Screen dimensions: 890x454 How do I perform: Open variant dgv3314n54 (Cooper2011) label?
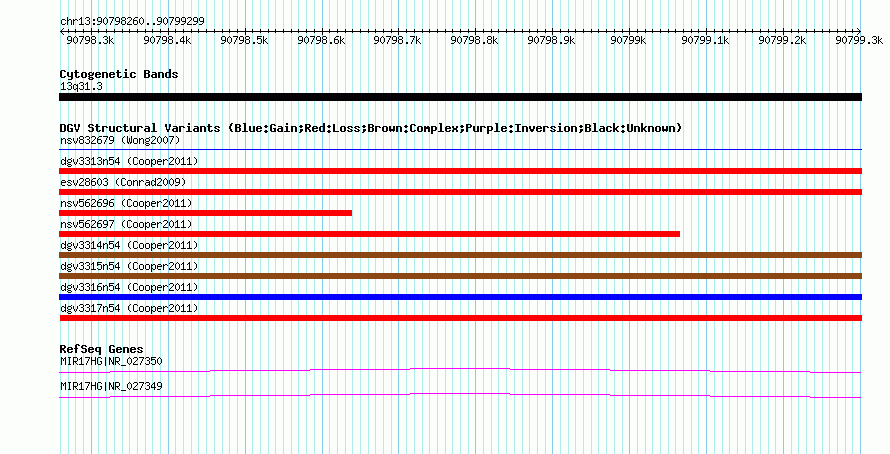(x=129, y=245)
